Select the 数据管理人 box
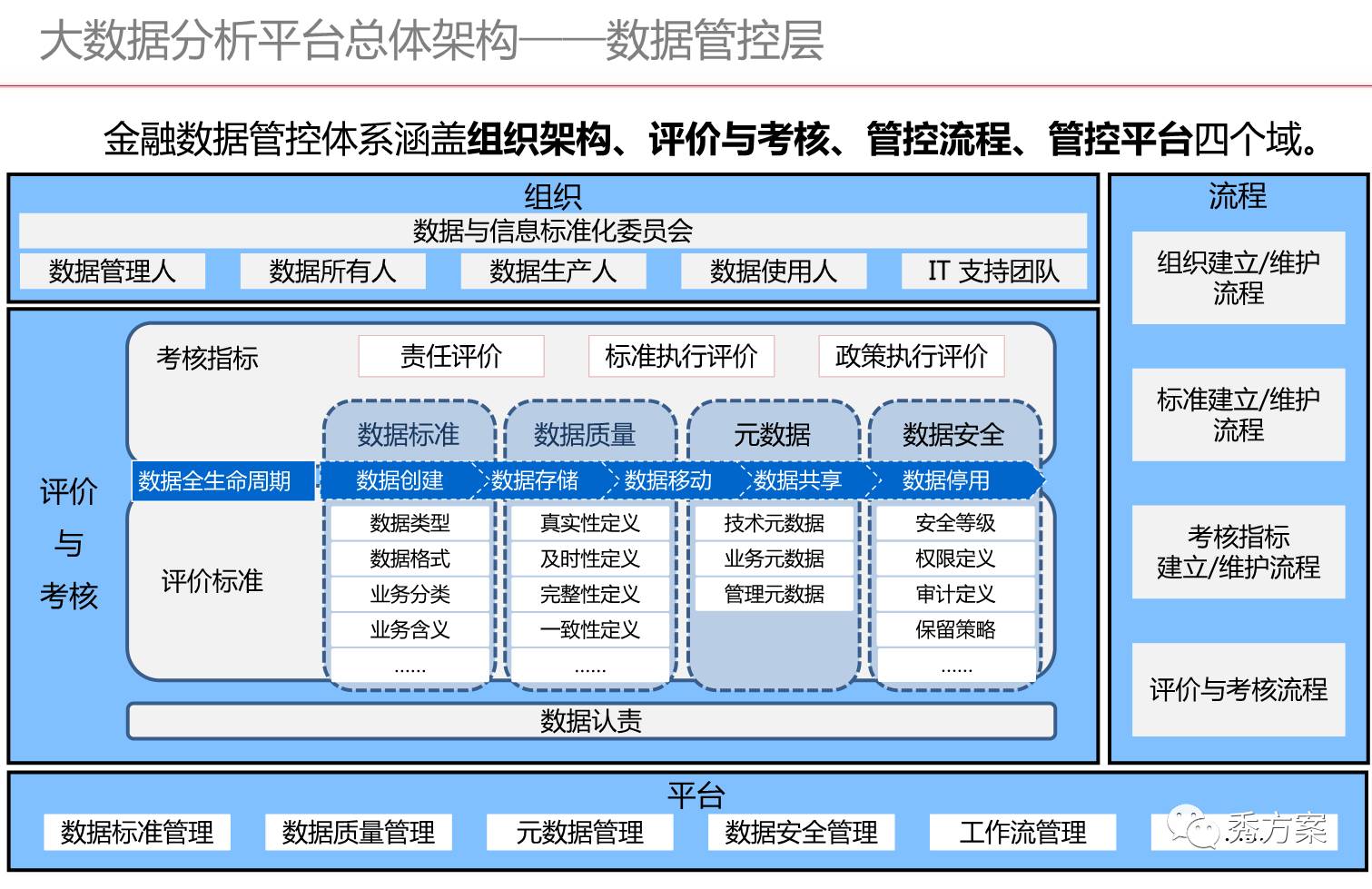This screenshot has width=1372, height=889. (113, 272)
